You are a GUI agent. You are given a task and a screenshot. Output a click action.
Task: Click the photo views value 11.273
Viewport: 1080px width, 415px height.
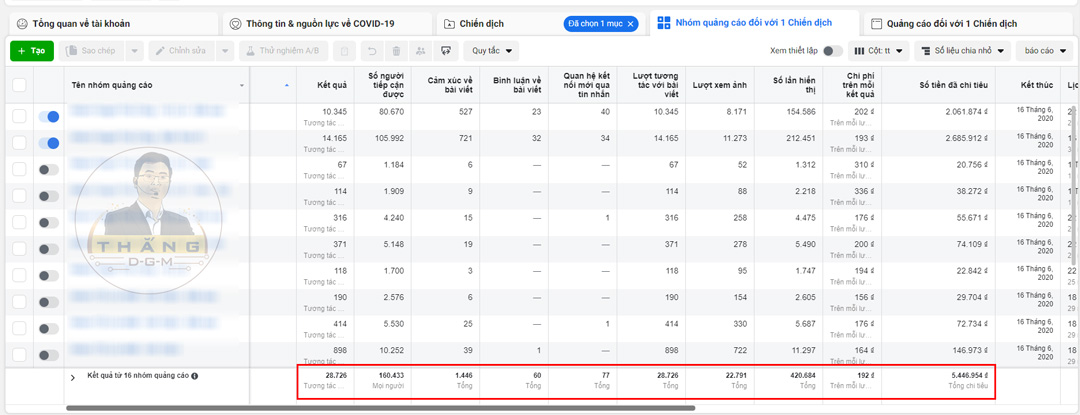click(x=734, y=138)
